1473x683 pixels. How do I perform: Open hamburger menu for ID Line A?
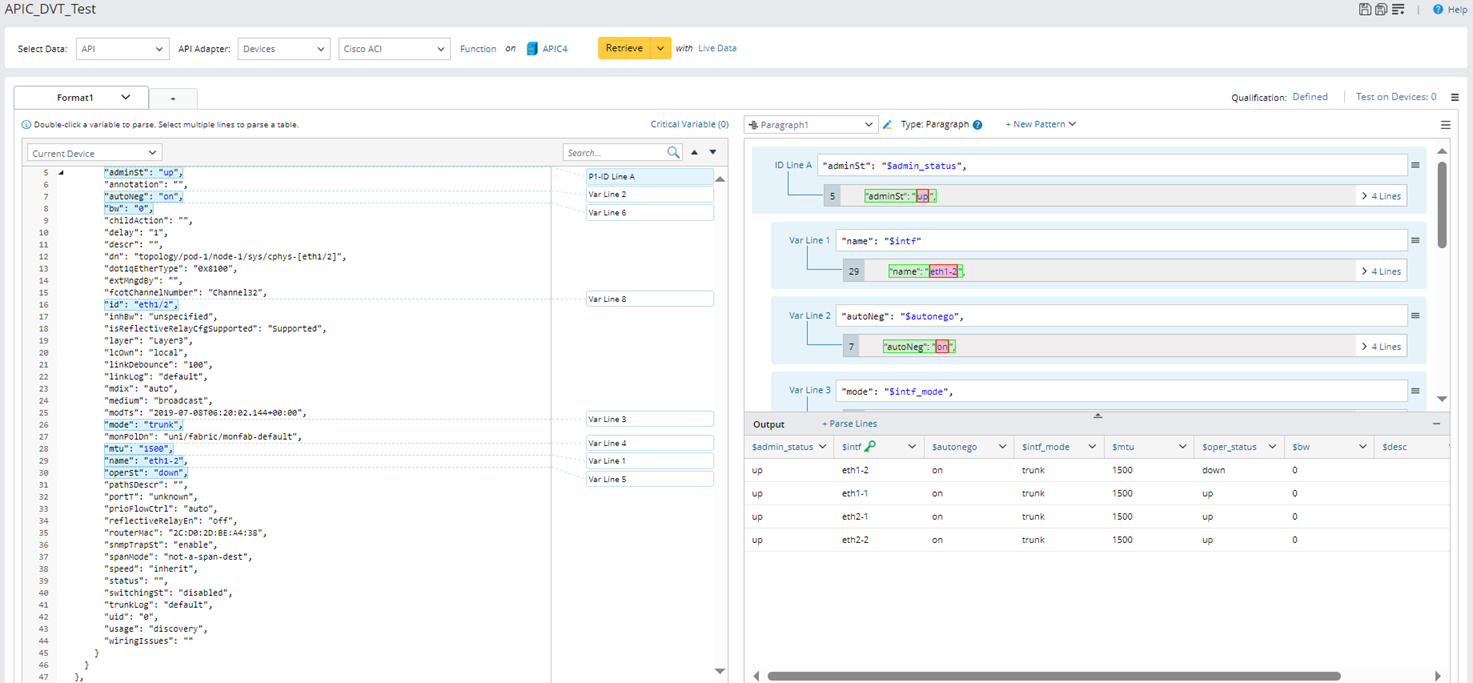click(x=1415, y=166)
